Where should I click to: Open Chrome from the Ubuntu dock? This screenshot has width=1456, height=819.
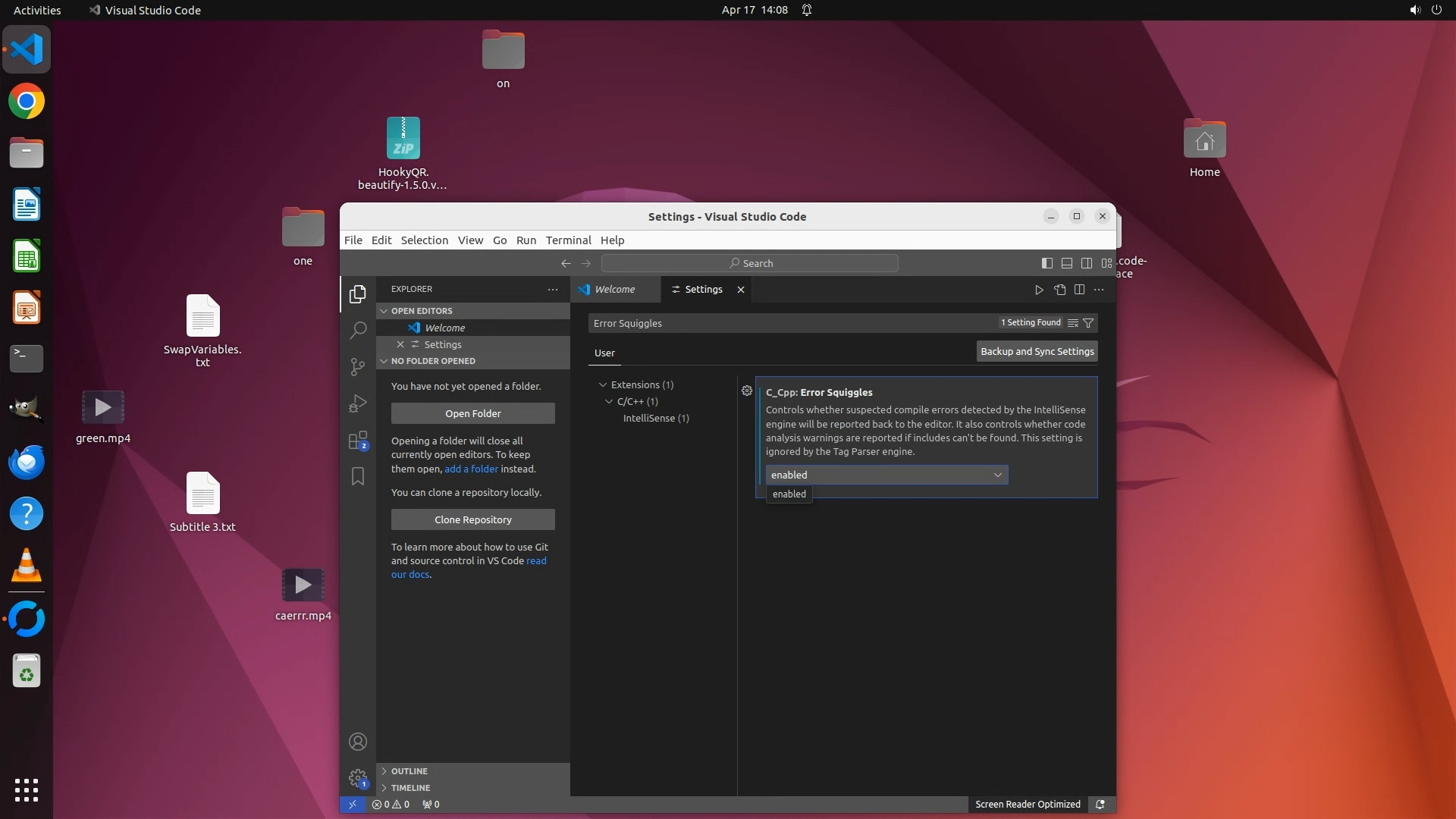[27, 102]
